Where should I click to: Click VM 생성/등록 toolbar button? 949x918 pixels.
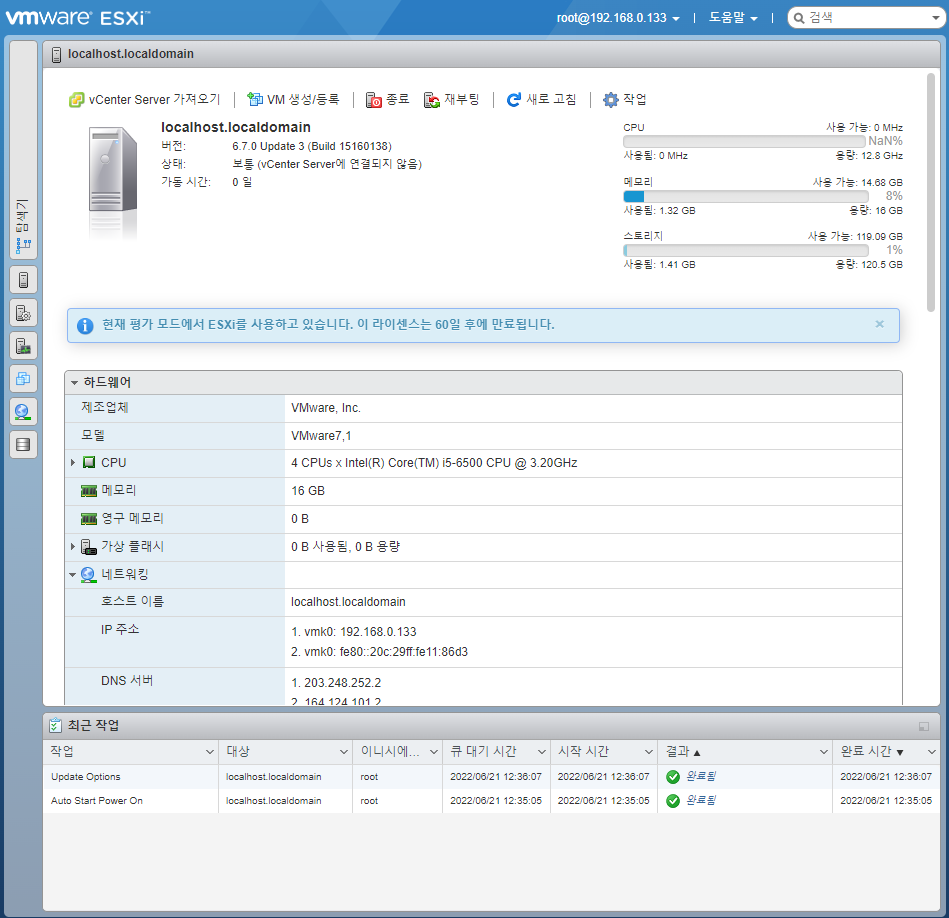[x=294, y=99]
